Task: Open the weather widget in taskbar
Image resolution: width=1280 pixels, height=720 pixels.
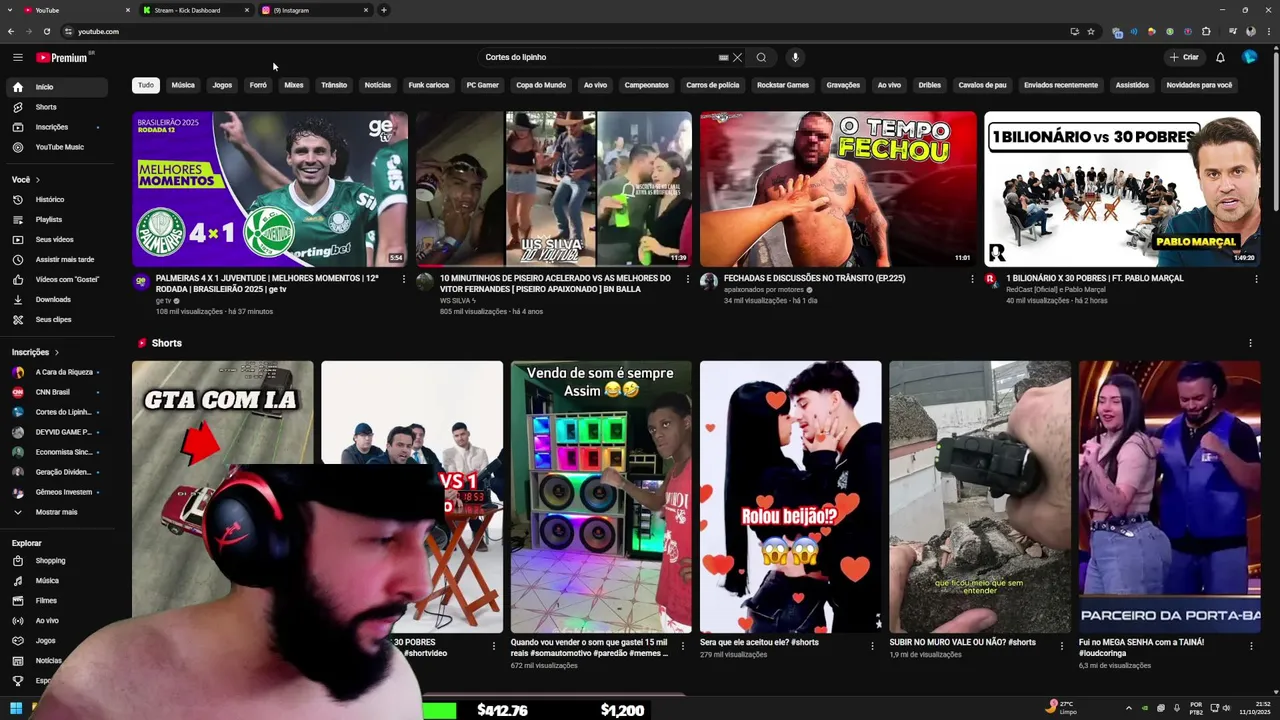Action: 1061,707
